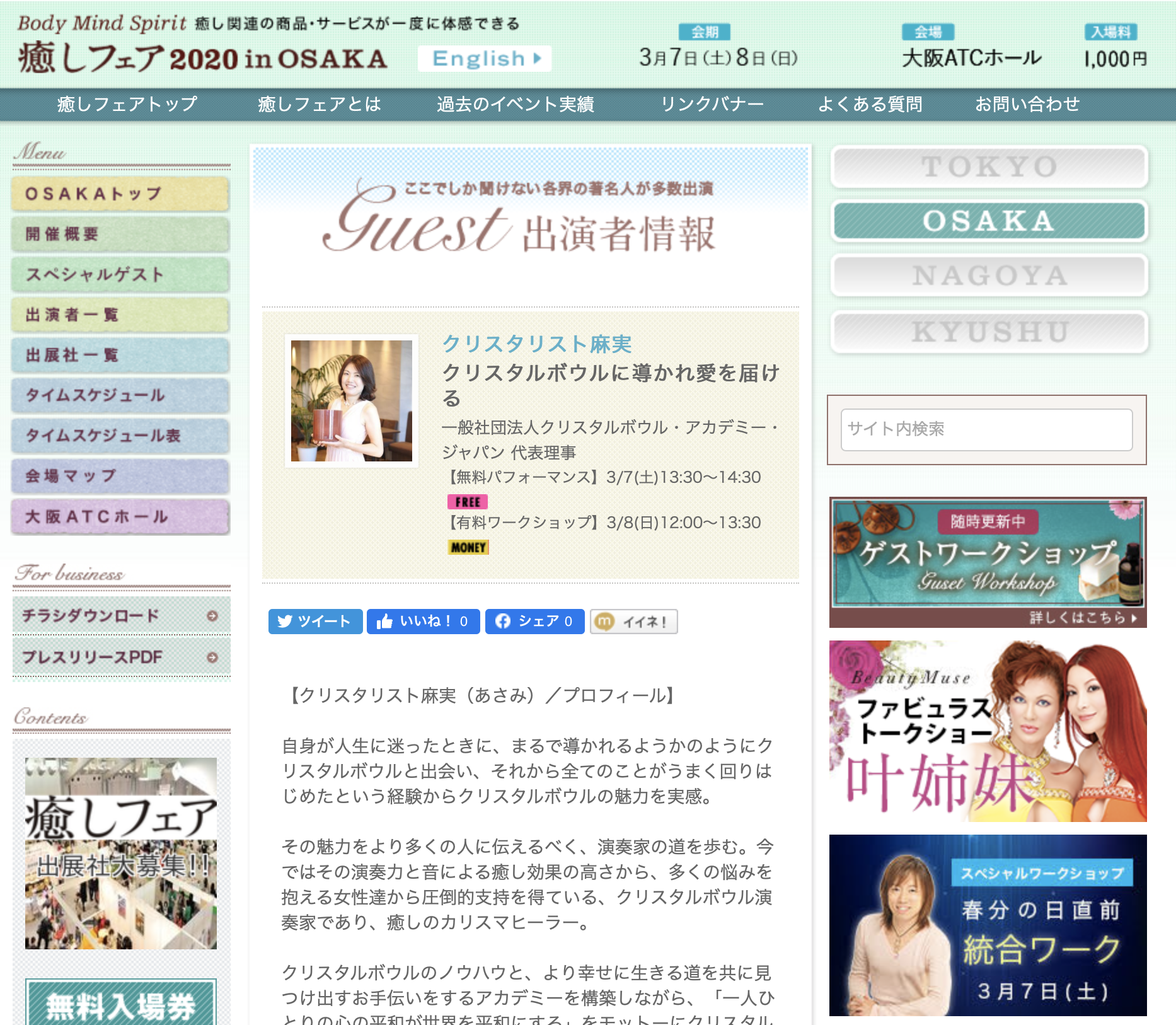
Task: Open タイムスケジュール表 sidebar menu
Action: [x=120, y=436]
